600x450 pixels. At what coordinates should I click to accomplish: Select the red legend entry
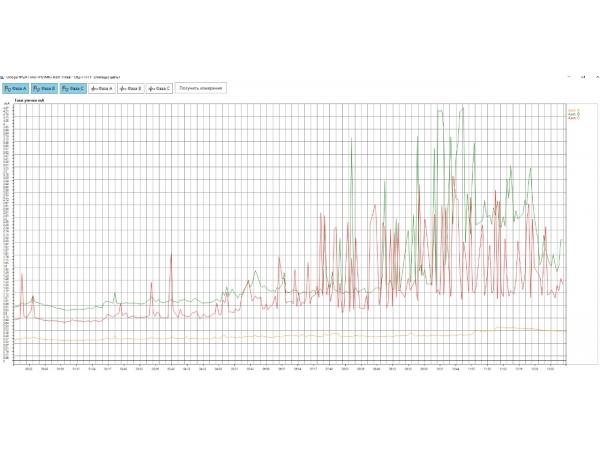click(573, 117)
